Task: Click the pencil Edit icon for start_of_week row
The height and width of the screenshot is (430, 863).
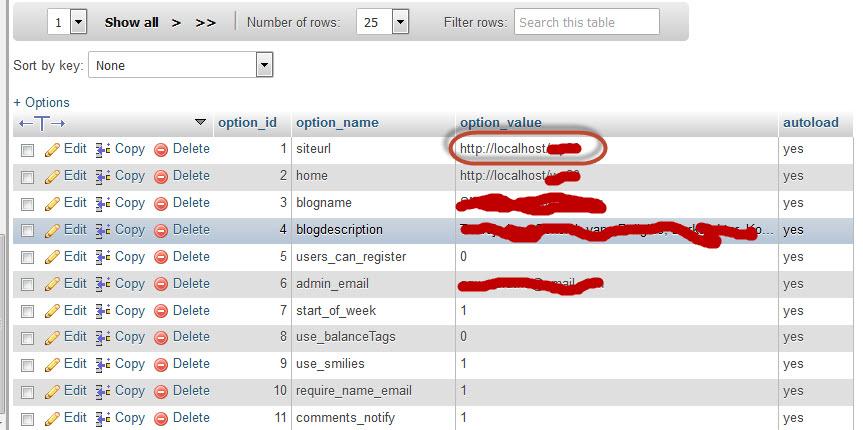Action: tap(53, 311)
